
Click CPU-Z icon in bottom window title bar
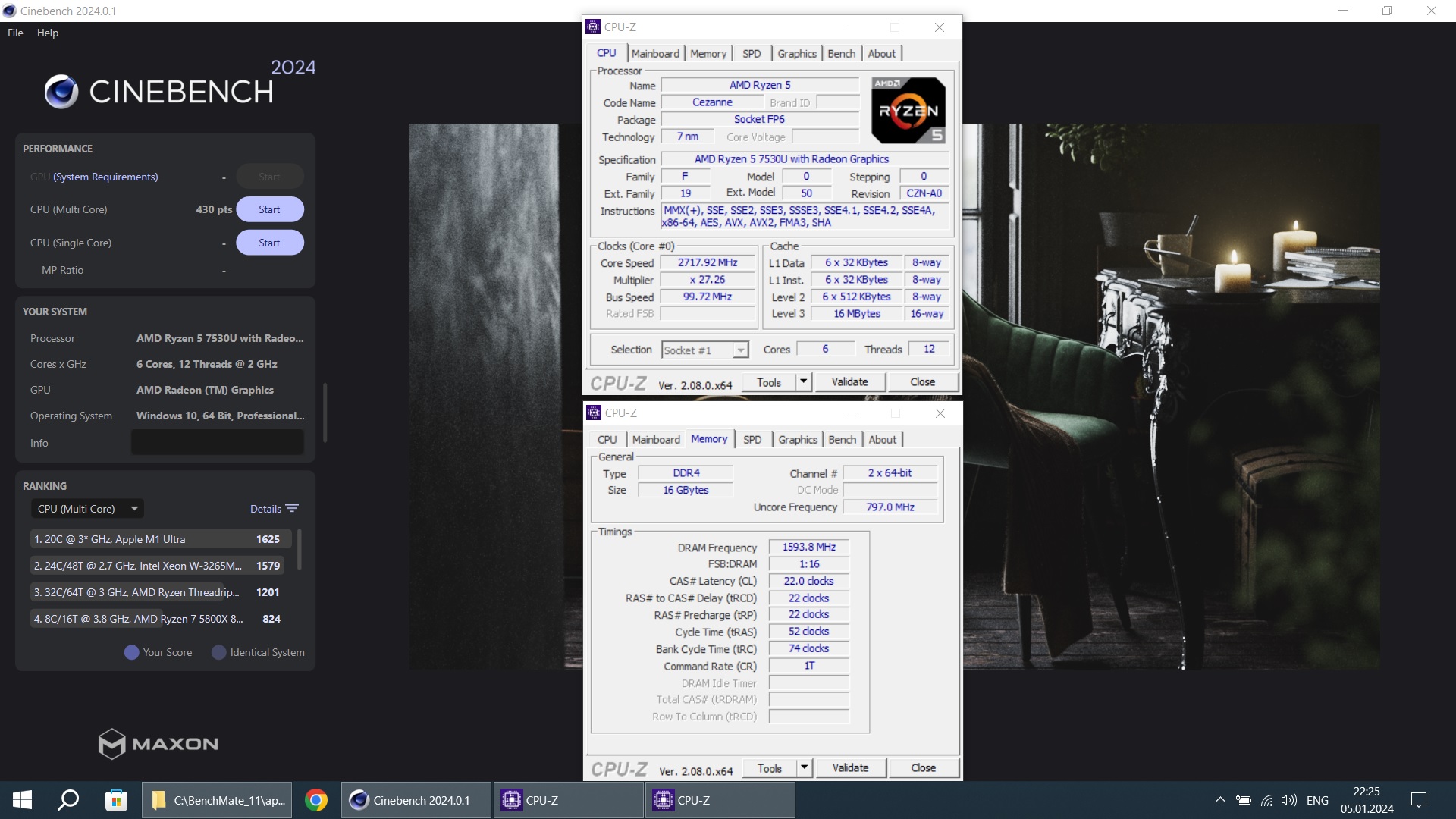point(595,413)
